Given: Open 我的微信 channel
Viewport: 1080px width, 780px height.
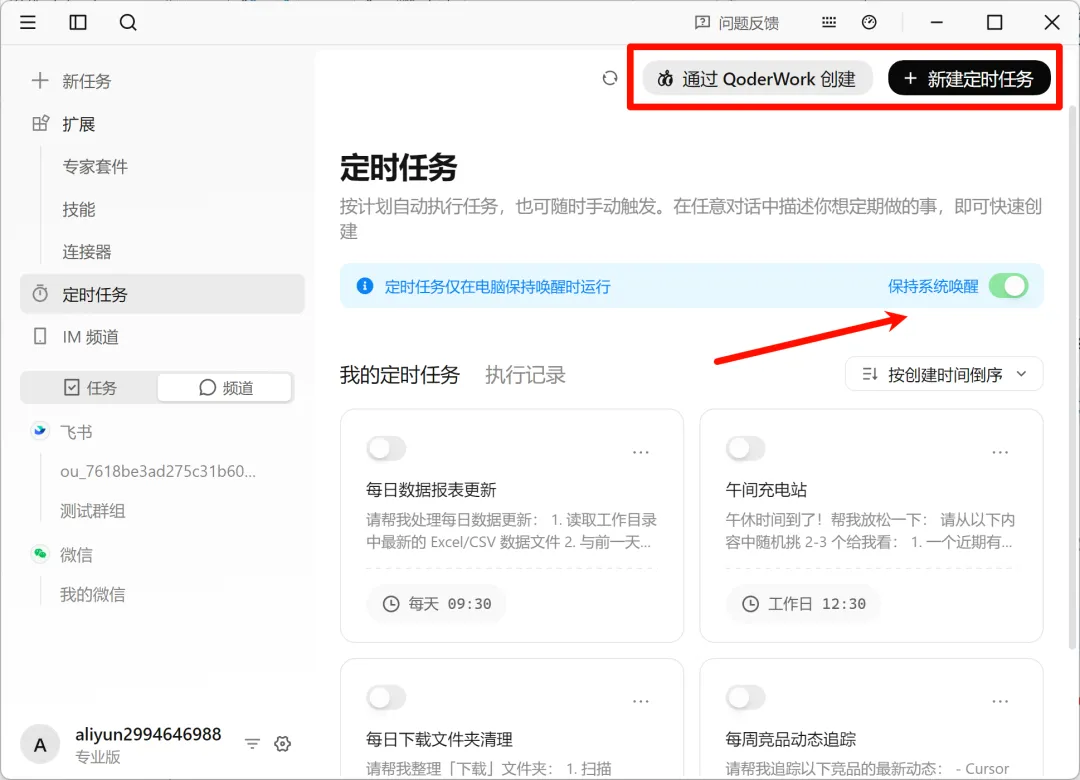Looking at the screenshot, I should (92, 595).
